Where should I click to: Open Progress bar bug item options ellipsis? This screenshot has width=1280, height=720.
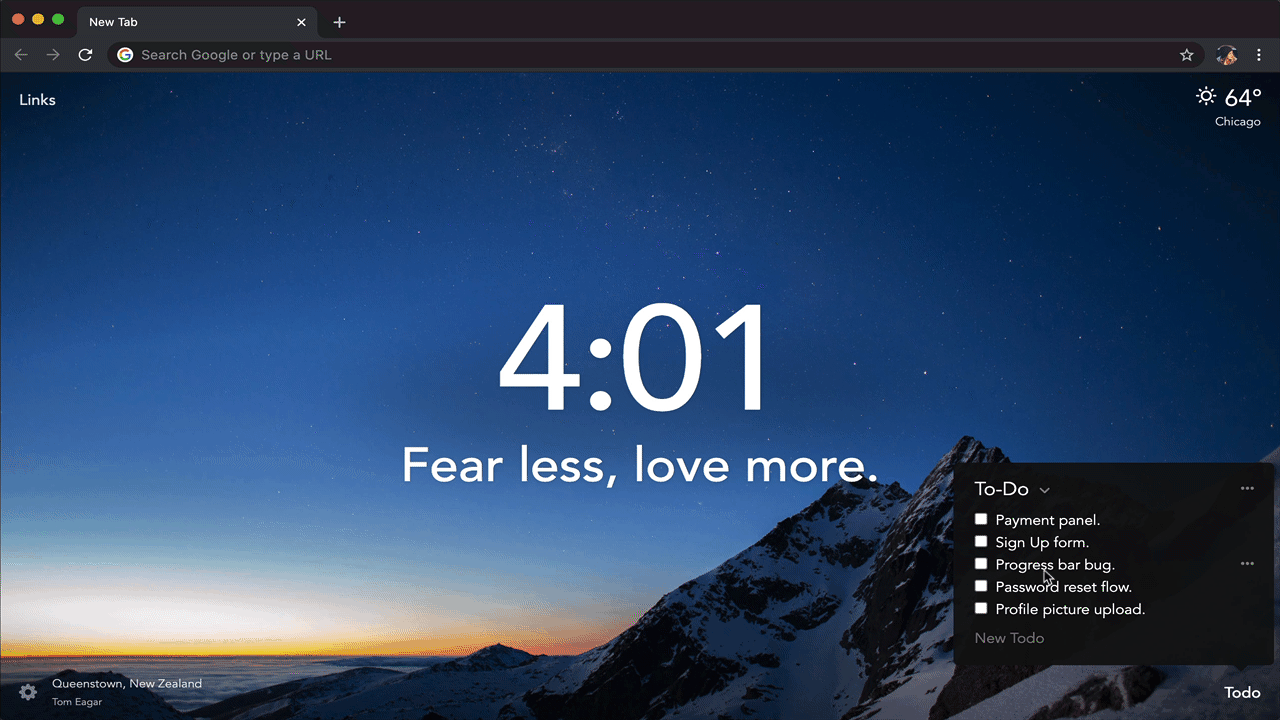tap(1247, 564)
